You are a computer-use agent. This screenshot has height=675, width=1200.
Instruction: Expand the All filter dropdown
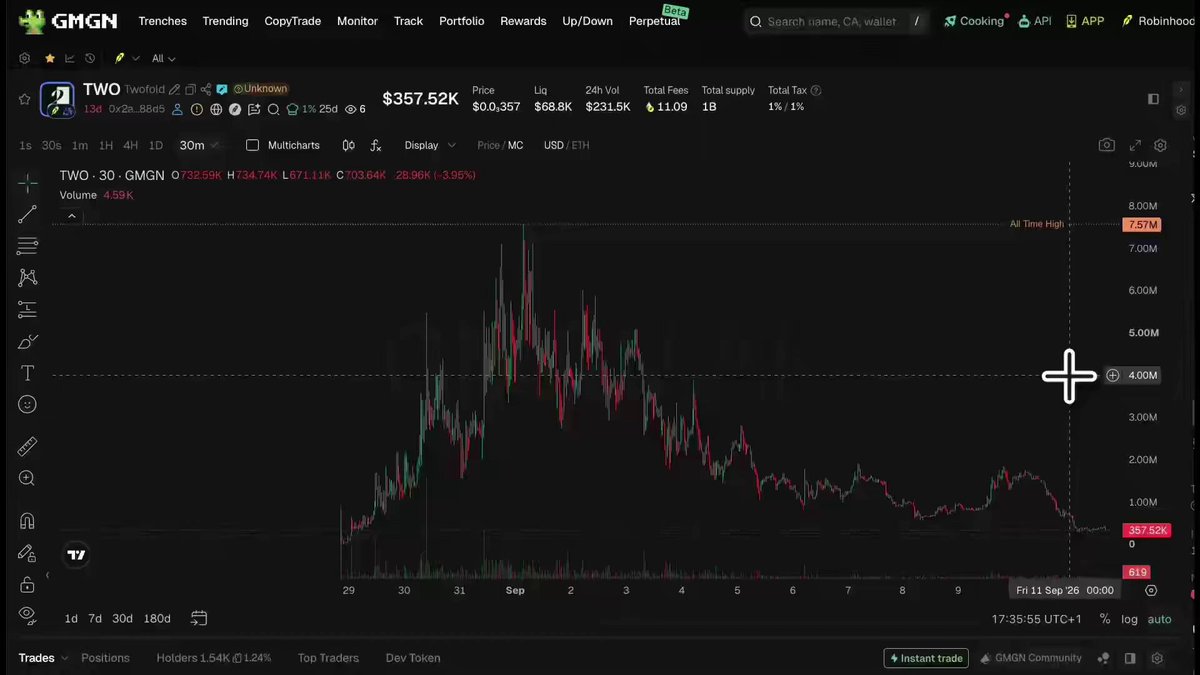point(164,59)
